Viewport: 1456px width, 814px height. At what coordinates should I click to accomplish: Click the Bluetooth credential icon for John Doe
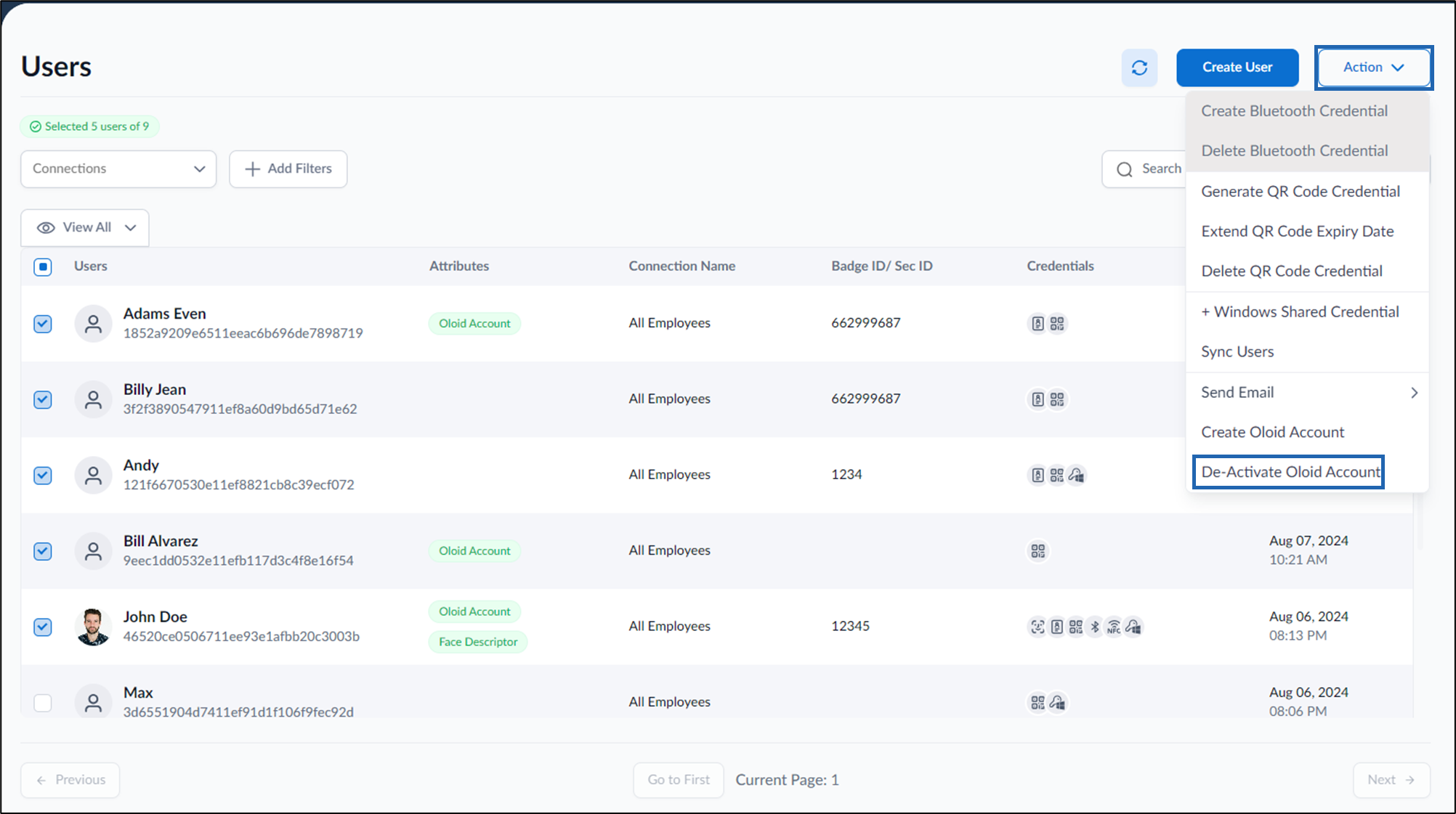1095,627
